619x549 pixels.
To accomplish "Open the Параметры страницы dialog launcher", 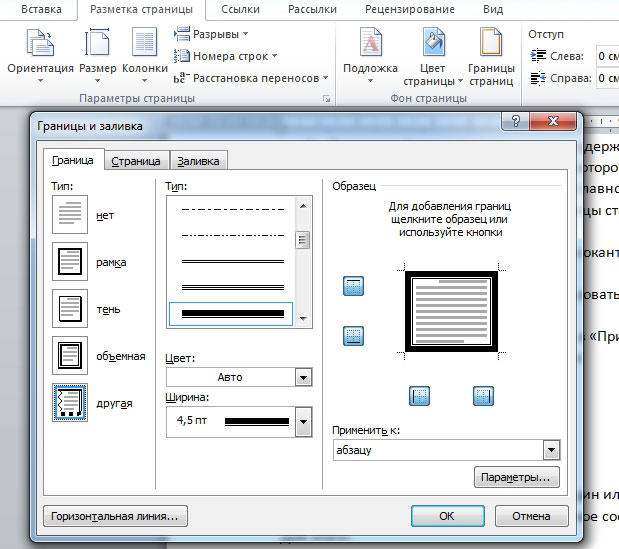I will click(326, 99).
